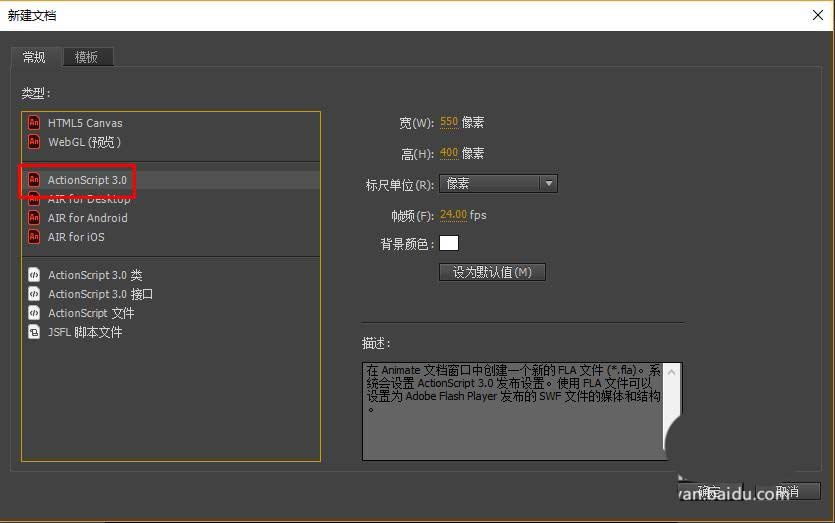
Task: Open the 标尺单位 dropdown showing 像素
Action: coord(498,184)
